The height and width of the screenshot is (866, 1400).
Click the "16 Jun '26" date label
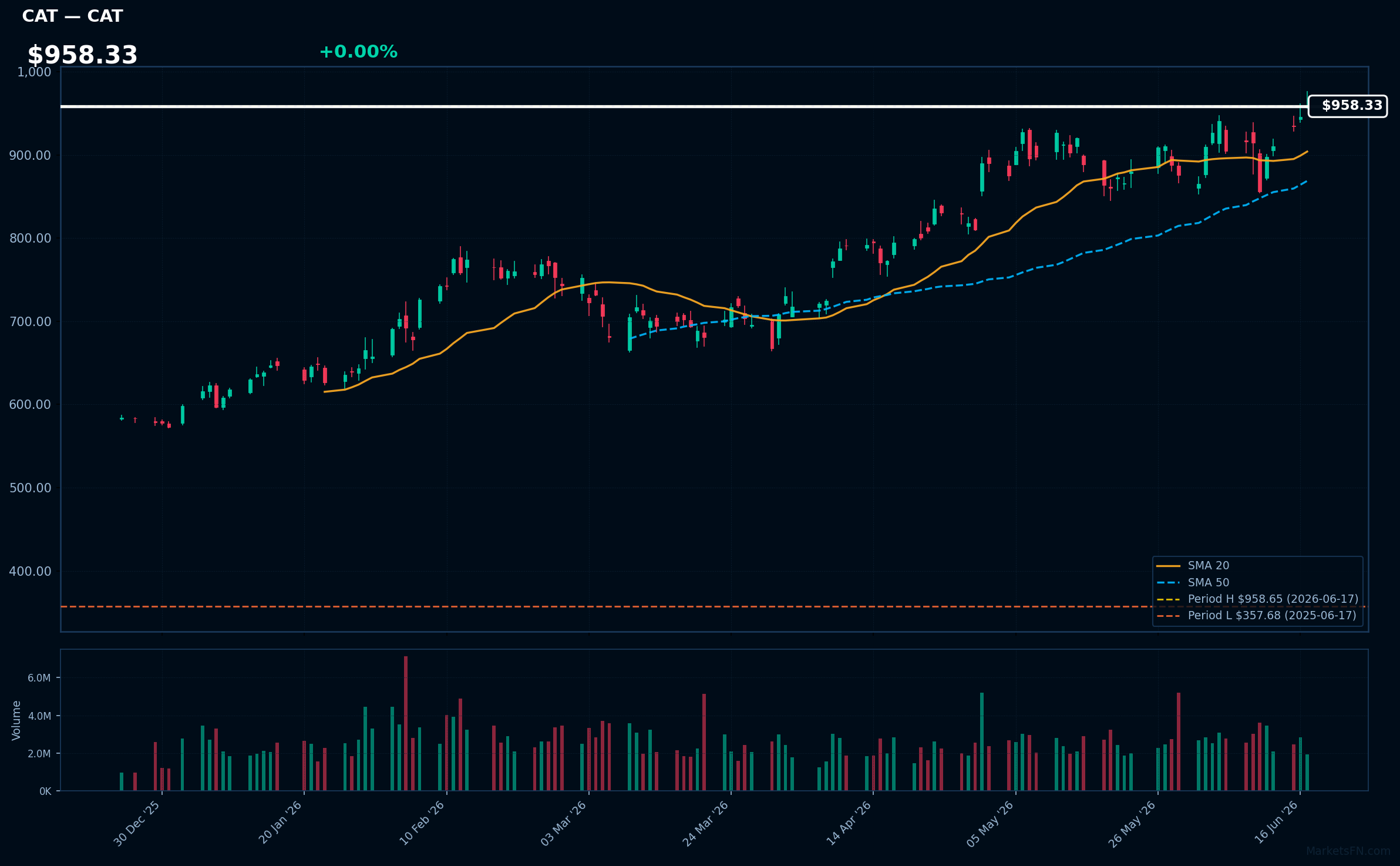point(1277,823)
